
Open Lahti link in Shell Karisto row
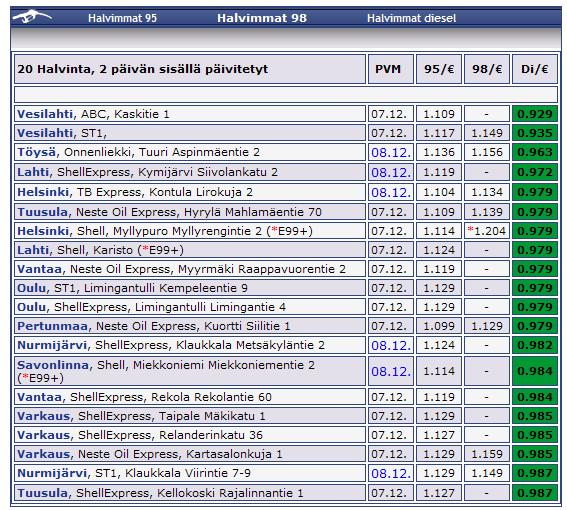(33, 250)
